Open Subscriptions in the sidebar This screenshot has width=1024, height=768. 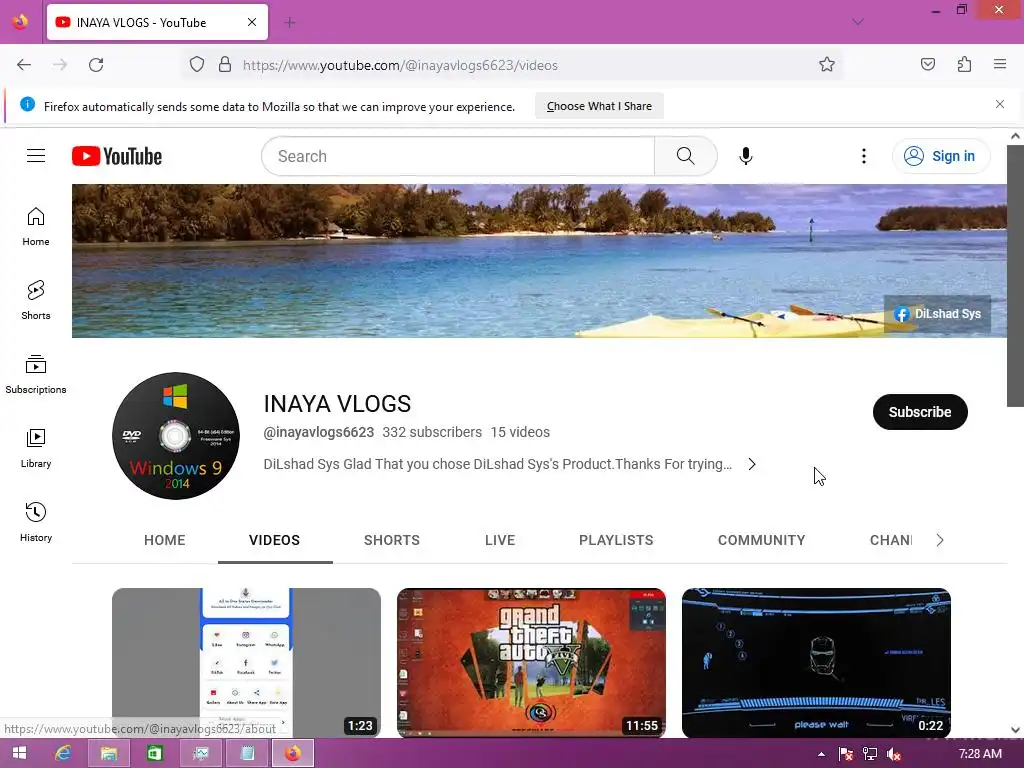pyautogui.click(x=36, y=374)
